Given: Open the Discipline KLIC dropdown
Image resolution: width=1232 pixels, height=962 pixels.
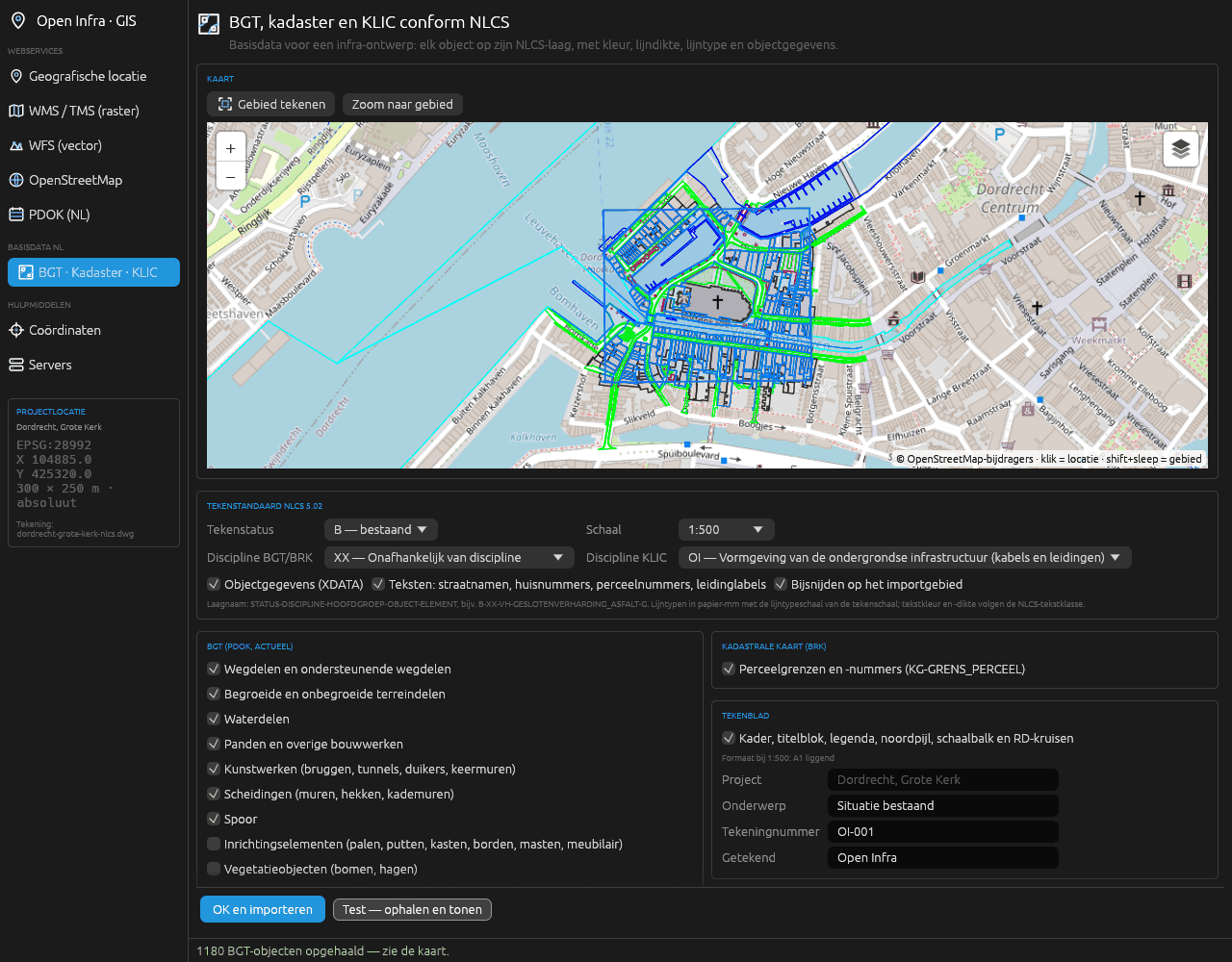Looking at the screenshot, I should [x=905, y=558].
